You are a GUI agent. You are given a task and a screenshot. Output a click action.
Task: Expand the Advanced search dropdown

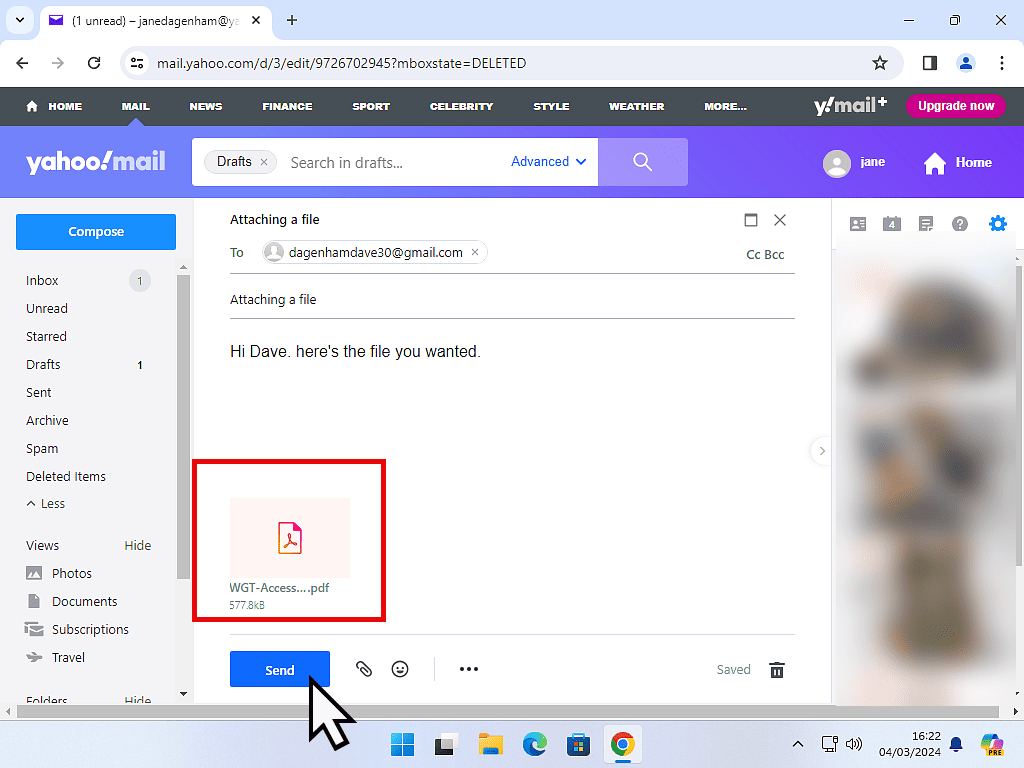549,162
